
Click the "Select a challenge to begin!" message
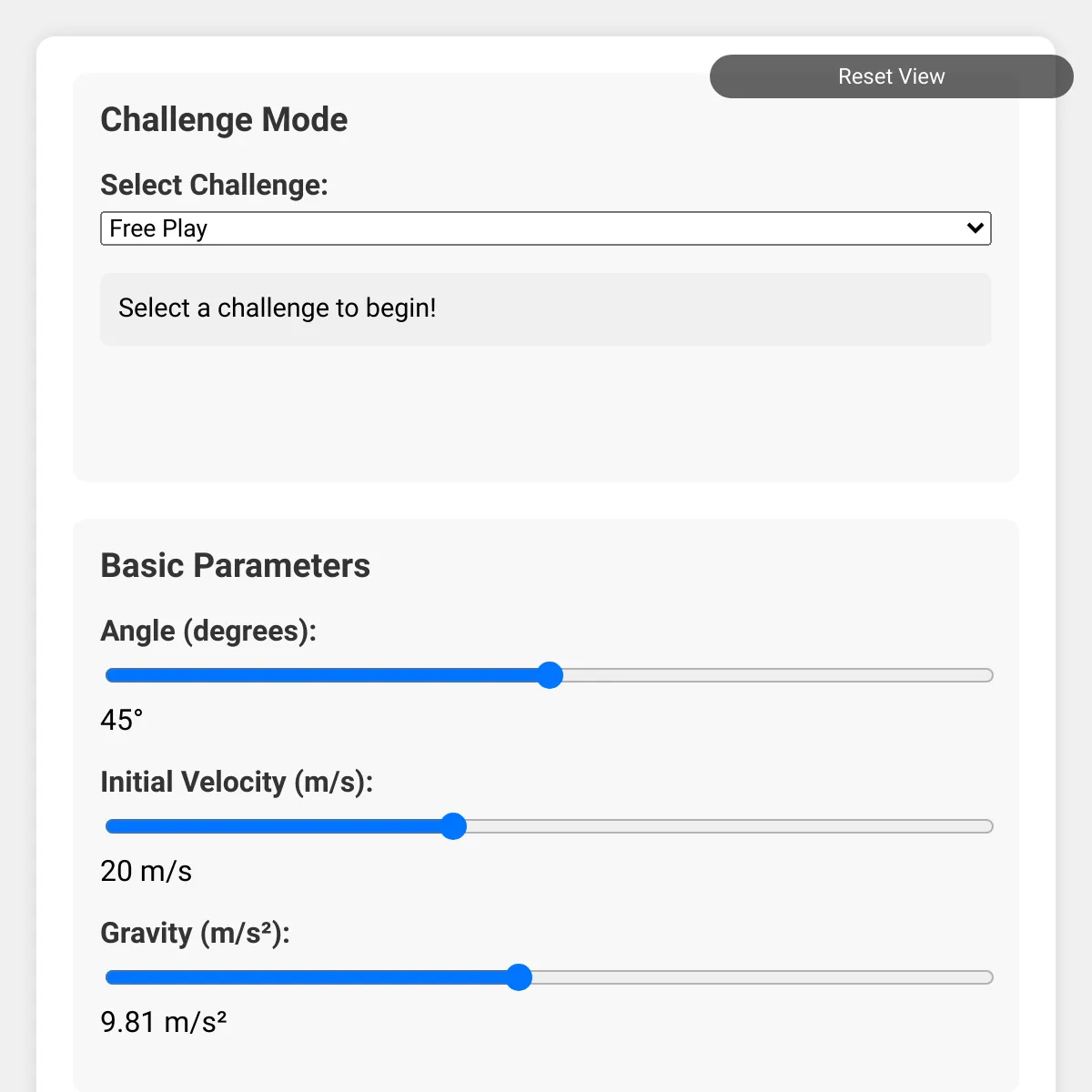tap(278, 308)
